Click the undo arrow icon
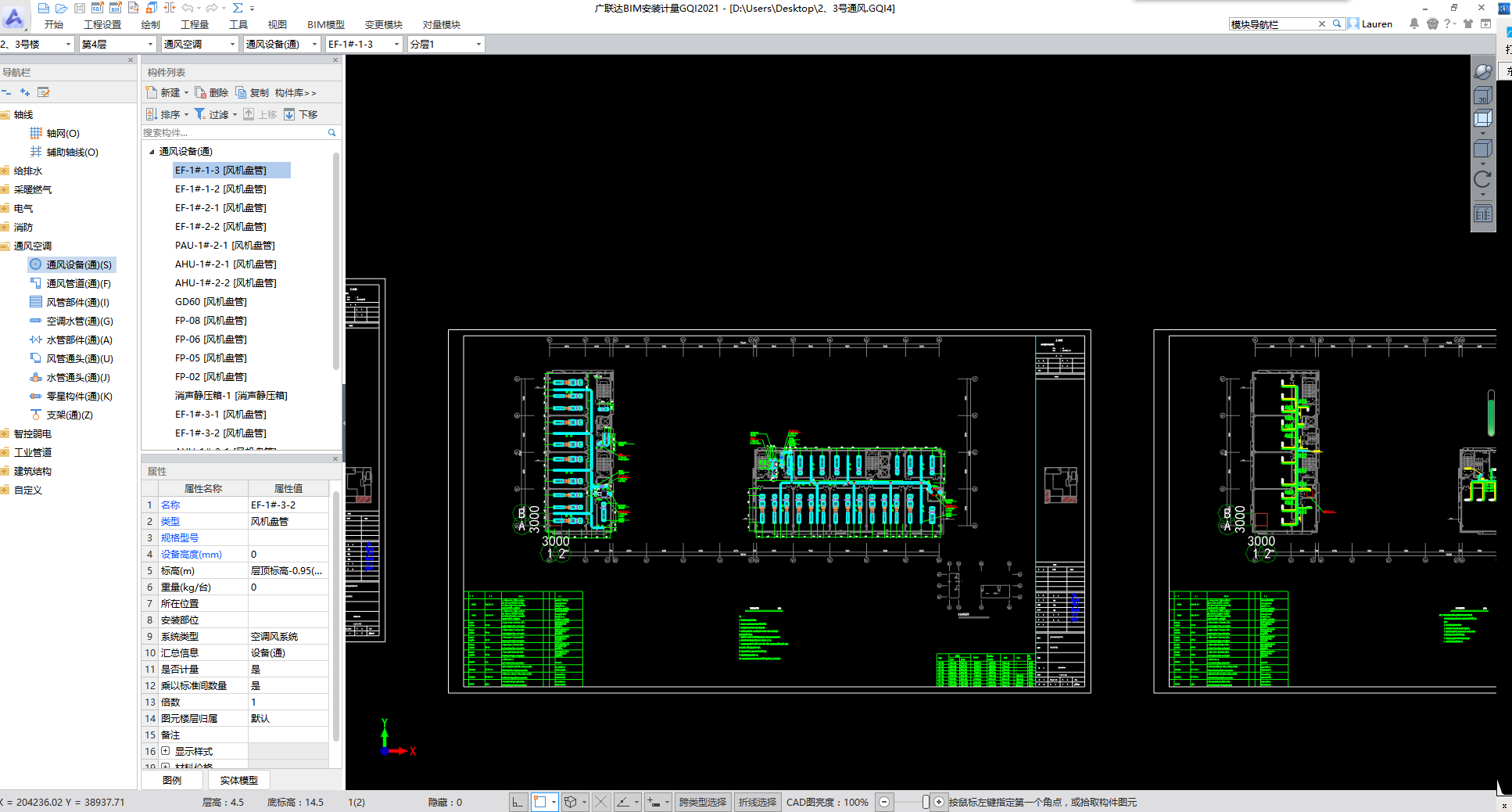Screen dimensions: 1512x812 tap(188, 8)
